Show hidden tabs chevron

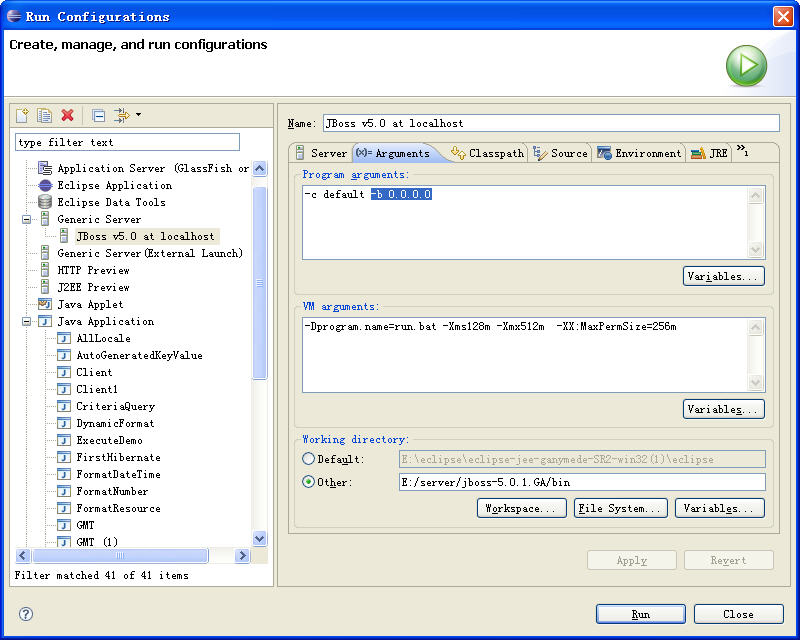tap(743, 150)
